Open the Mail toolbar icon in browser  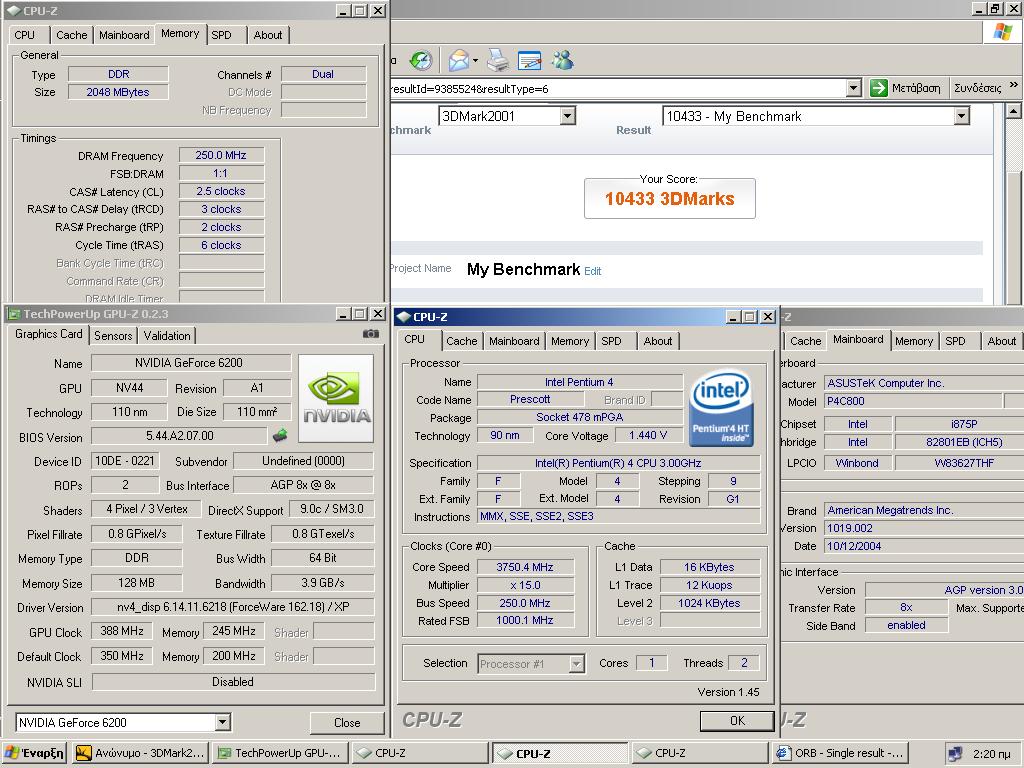click(x=459, y=60)
